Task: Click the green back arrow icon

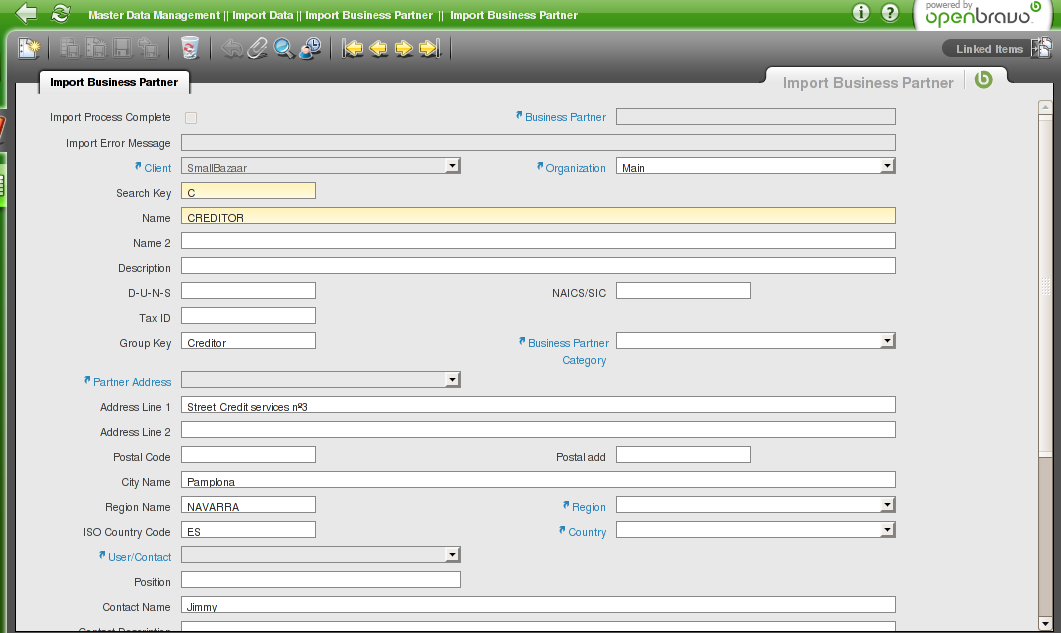Action: [27, 14]
